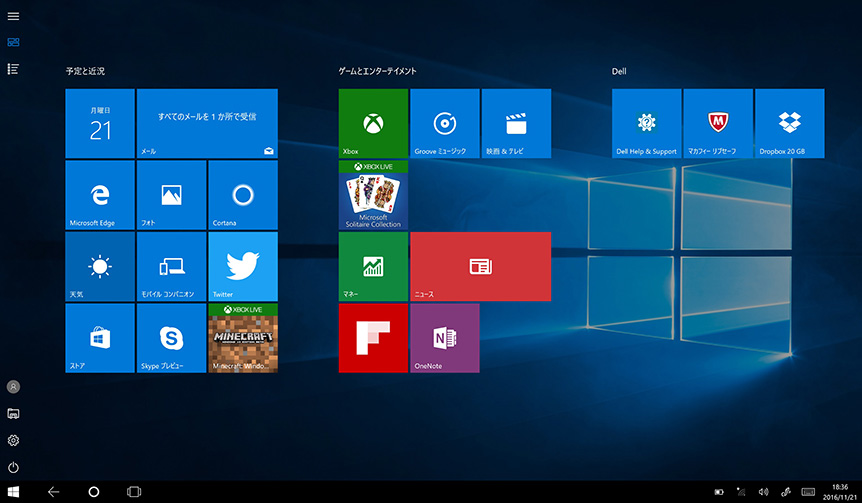Launch the Cortana tile
The image size is (862, 503).
click(243, 194)
